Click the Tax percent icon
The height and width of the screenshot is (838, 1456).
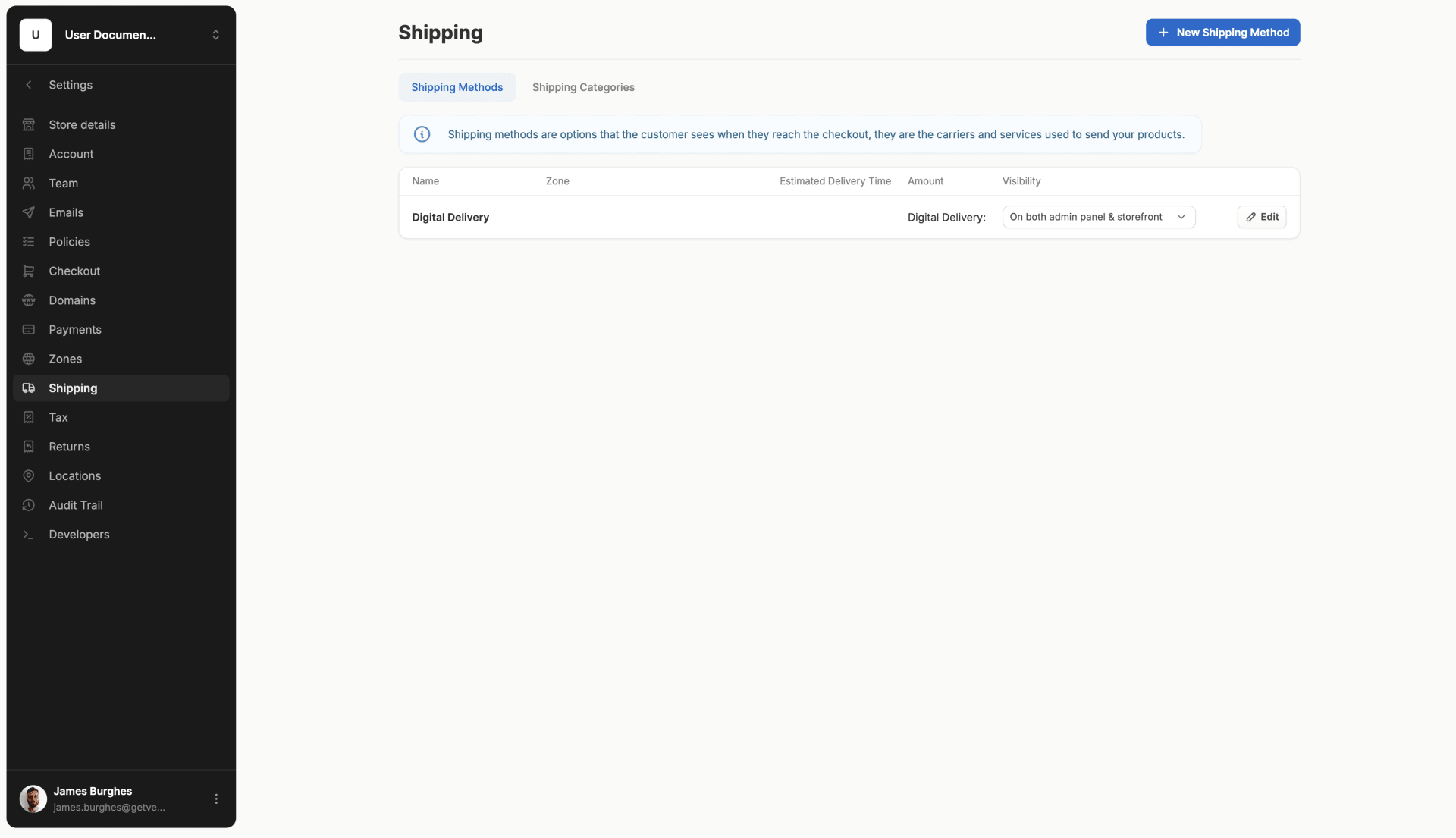coord(29,418)
